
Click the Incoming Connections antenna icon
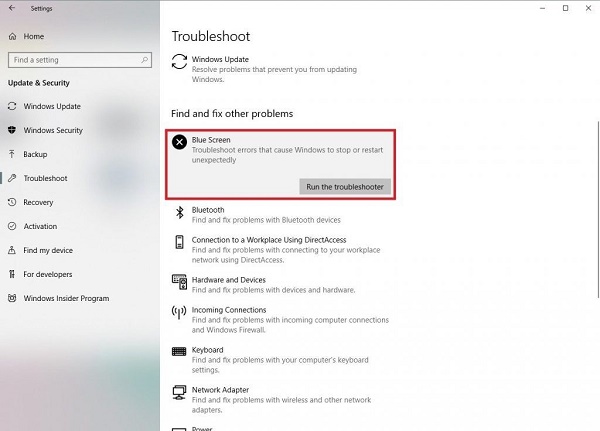179,312
